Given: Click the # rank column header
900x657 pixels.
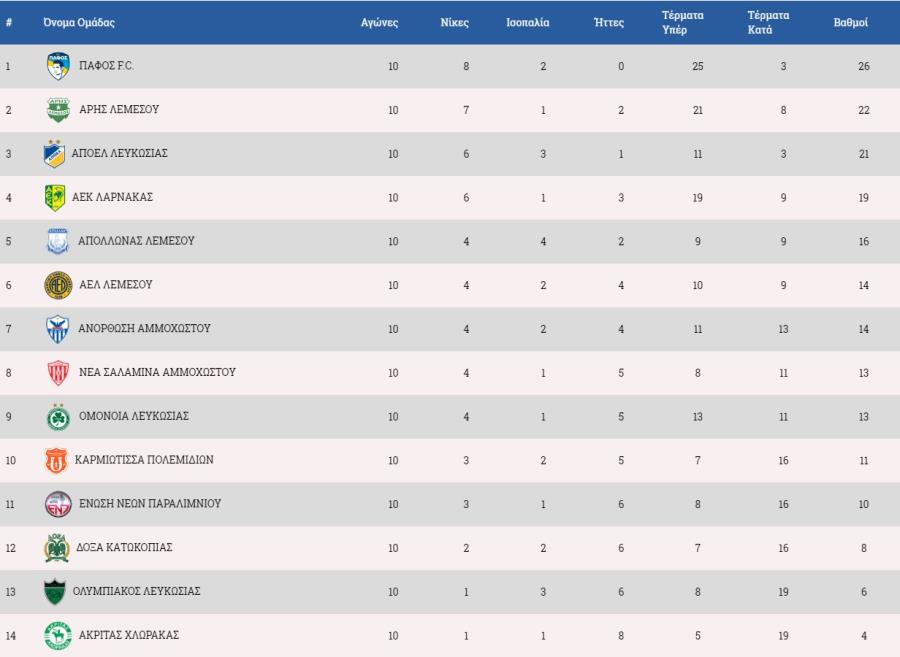Looking at the screenshot, I should (9, 22).
